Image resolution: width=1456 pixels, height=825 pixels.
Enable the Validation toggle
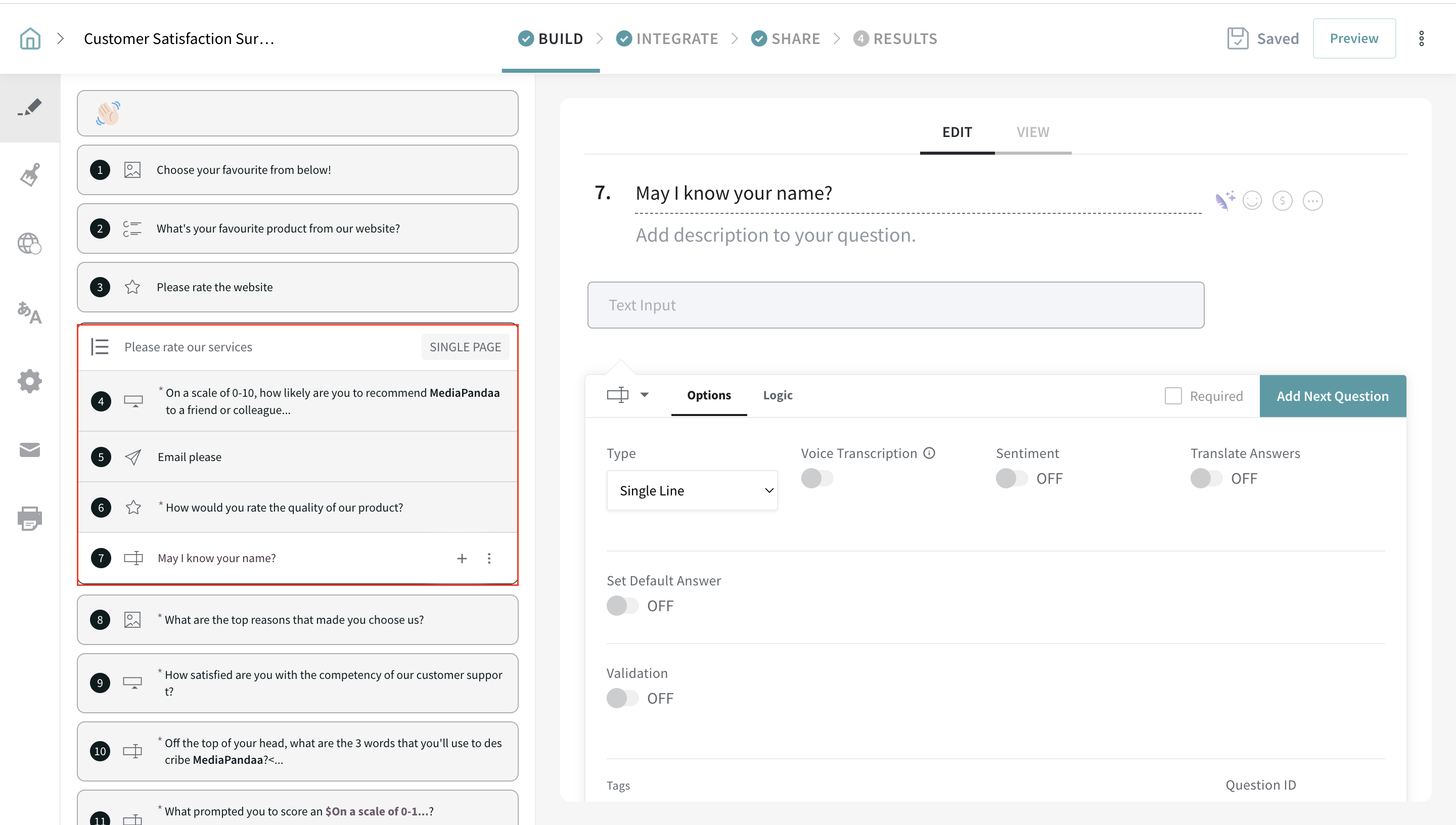(x=622, y=698)
